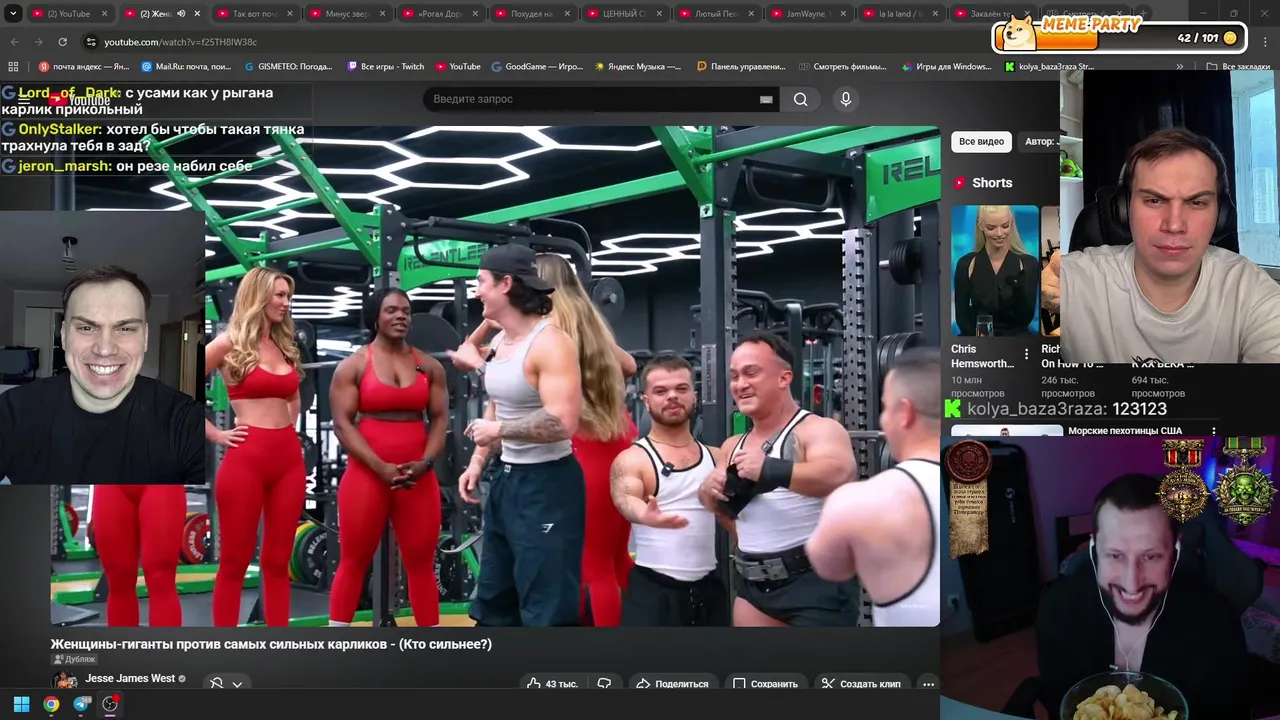Open the Jesse James West channel link
Image resolution: width=1280 pixels, height=720 pixels.
tap(130, 678)
